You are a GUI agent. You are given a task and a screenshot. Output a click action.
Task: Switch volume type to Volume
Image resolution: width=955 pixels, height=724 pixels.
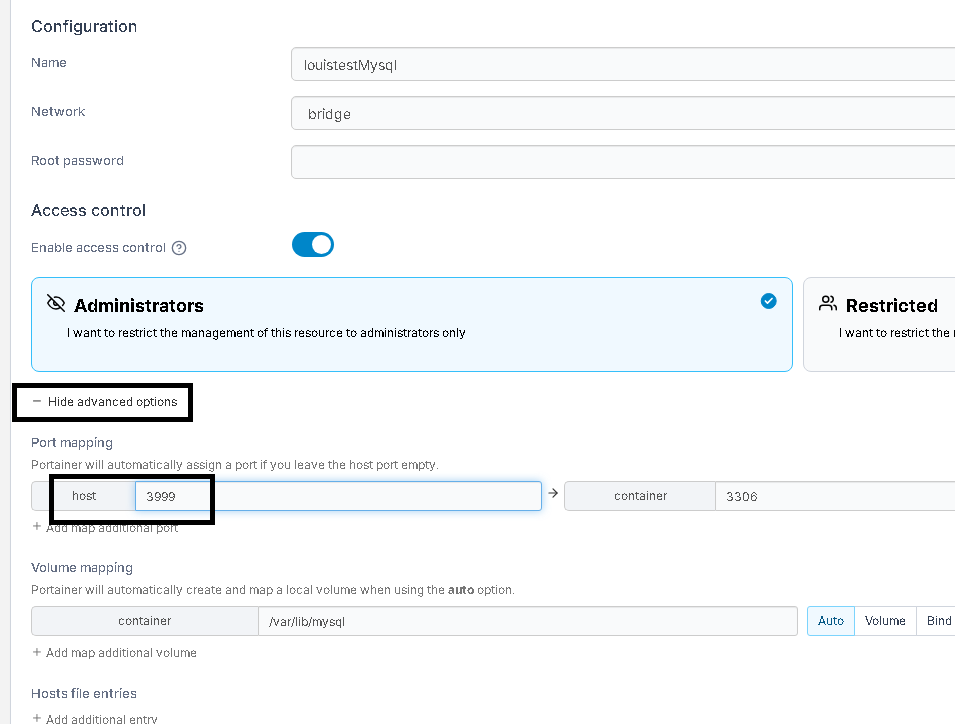pos(885,620)
